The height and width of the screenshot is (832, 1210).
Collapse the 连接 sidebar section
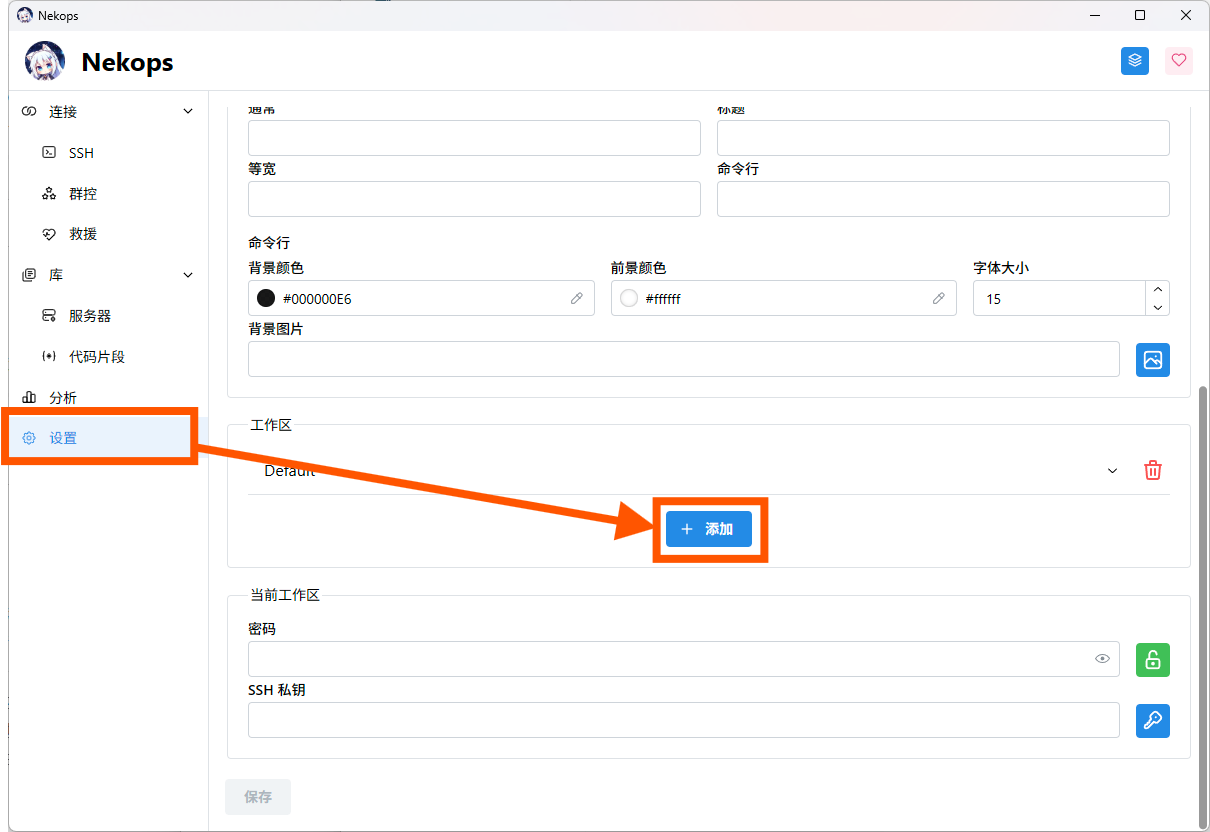(x=188, y=112)
